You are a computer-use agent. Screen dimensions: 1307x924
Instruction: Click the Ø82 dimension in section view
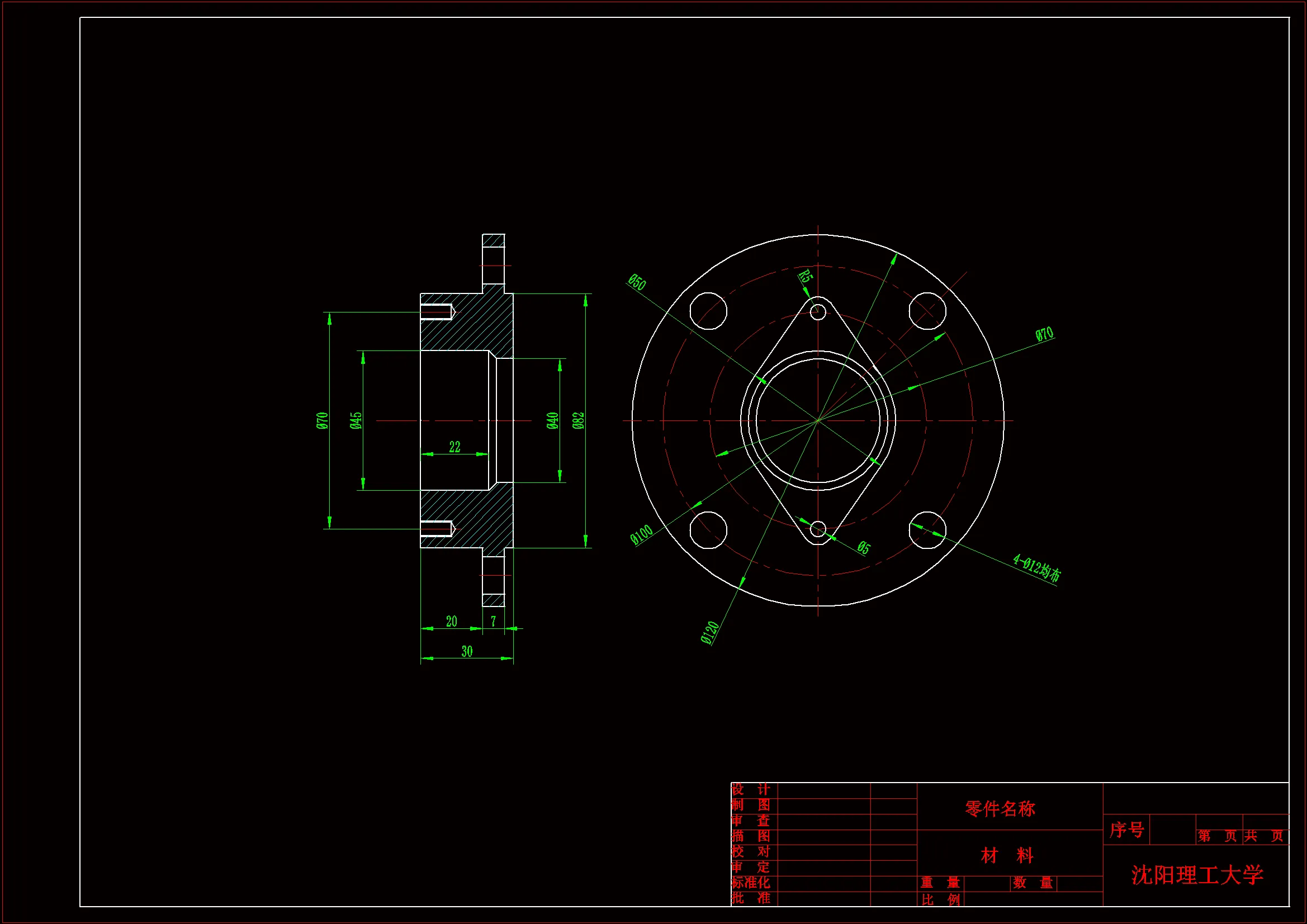[578, 421]
